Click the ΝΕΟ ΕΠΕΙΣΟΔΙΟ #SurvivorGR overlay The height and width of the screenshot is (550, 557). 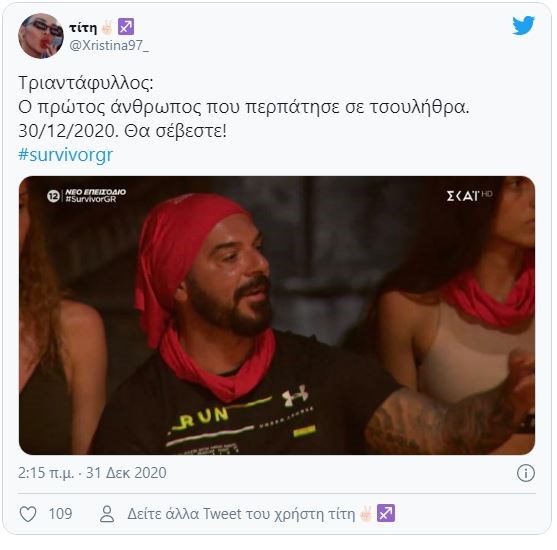coord(96,195)
